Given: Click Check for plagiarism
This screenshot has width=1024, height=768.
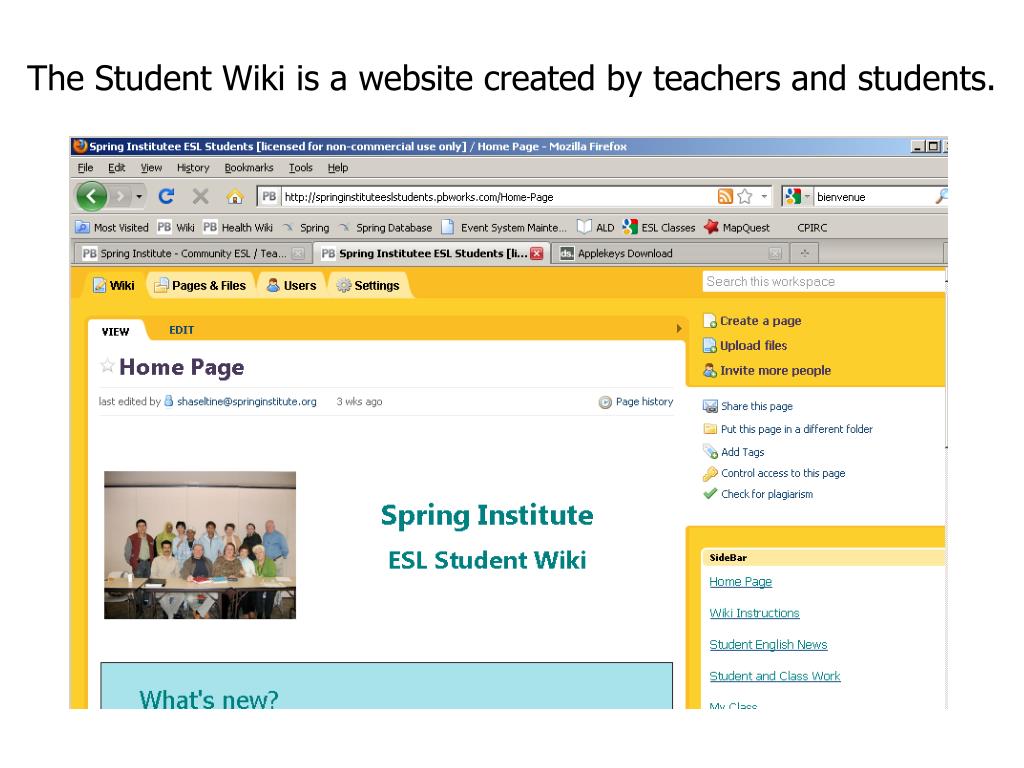Looking at the screenshot, I should coord(758,494).
